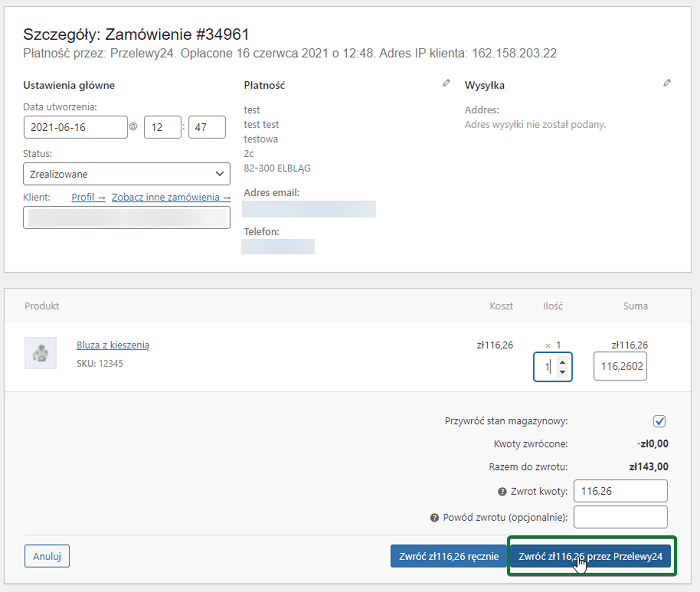Click the 'Adres wysyłki nie został podany.' text
Image resolution: width=700 pixels, height=592 pixels.
click(x=535, y=125)
